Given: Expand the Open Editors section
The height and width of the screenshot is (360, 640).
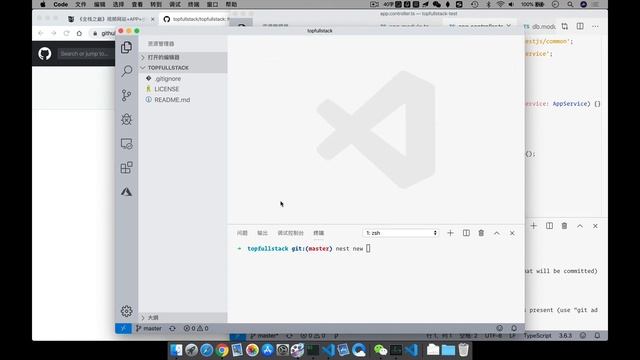Looking at the screenshot, I should tap(183, 57).
